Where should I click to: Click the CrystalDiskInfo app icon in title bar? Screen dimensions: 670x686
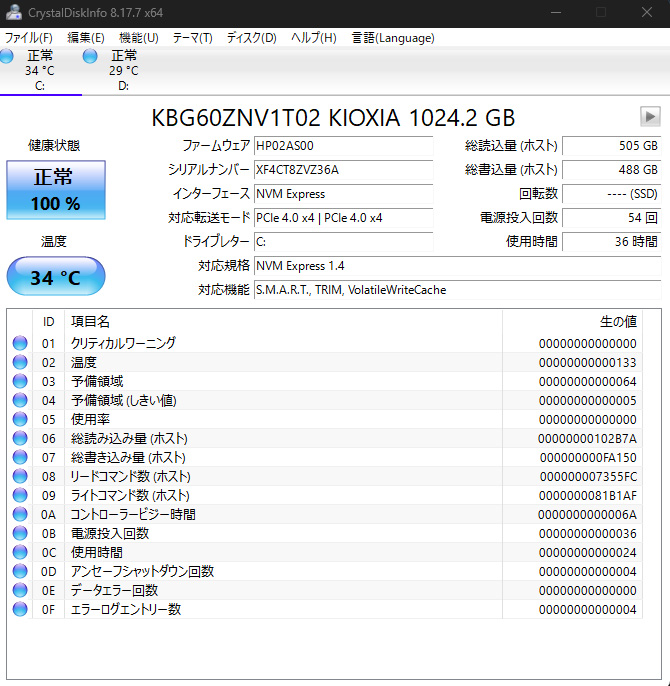[x=13, y=12]
